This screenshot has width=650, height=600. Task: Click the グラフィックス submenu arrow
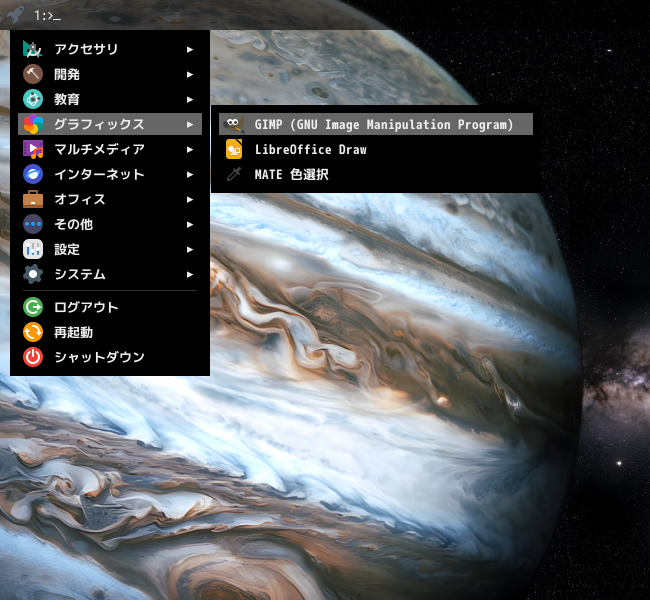point(190,124)
